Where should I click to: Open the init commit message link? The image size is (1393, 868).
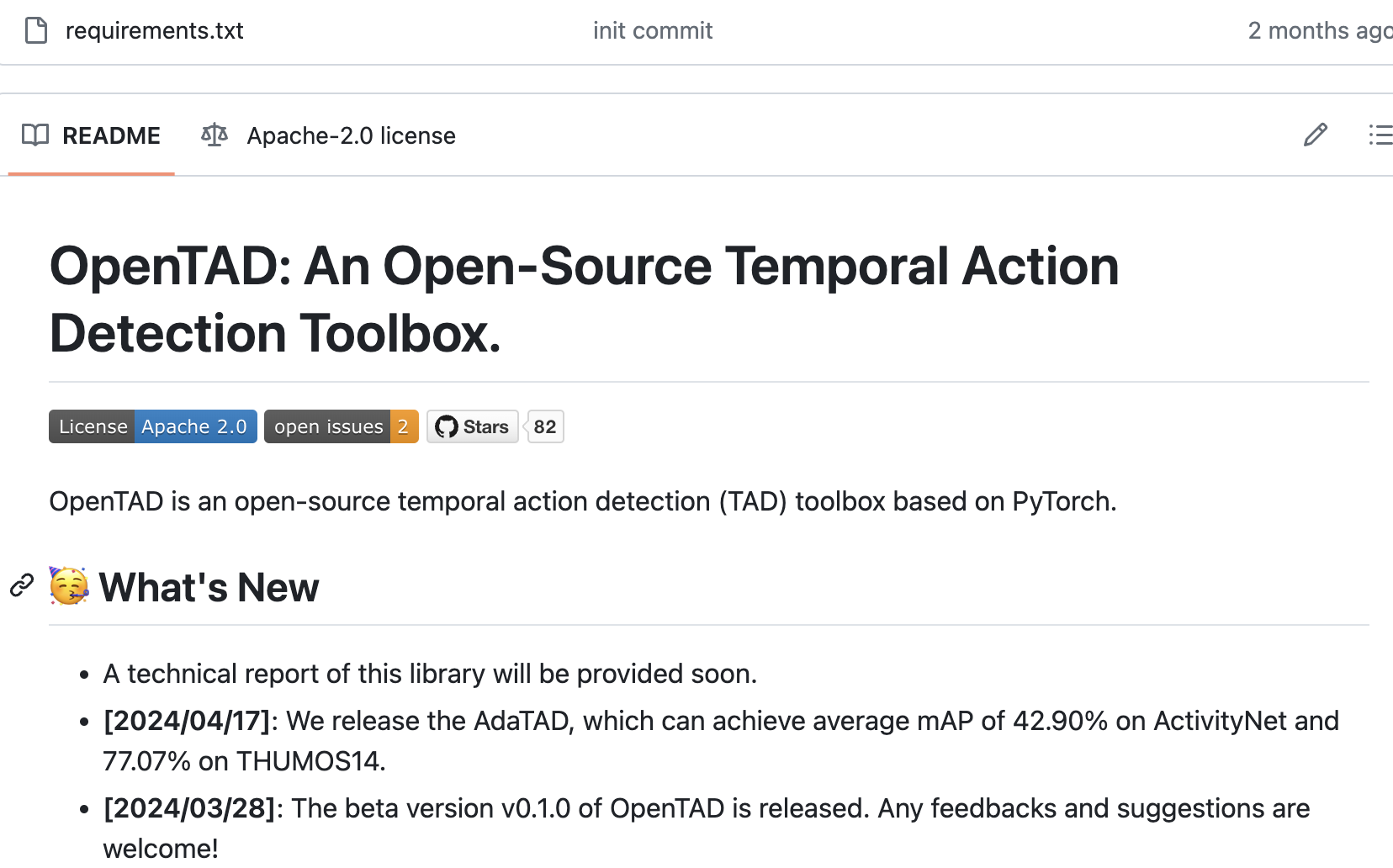[653, 30]
